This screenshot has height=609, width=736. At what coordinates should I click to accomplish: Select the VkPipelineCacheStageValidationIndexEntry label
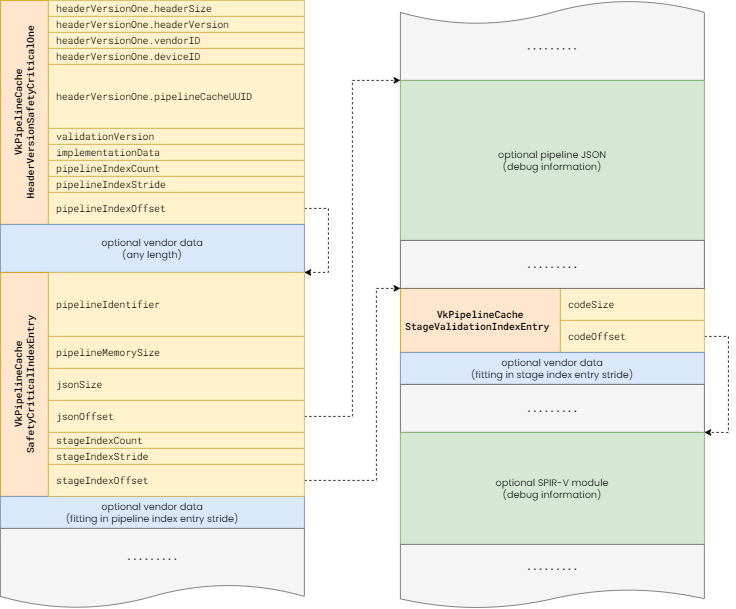click(x=480, y=320)
